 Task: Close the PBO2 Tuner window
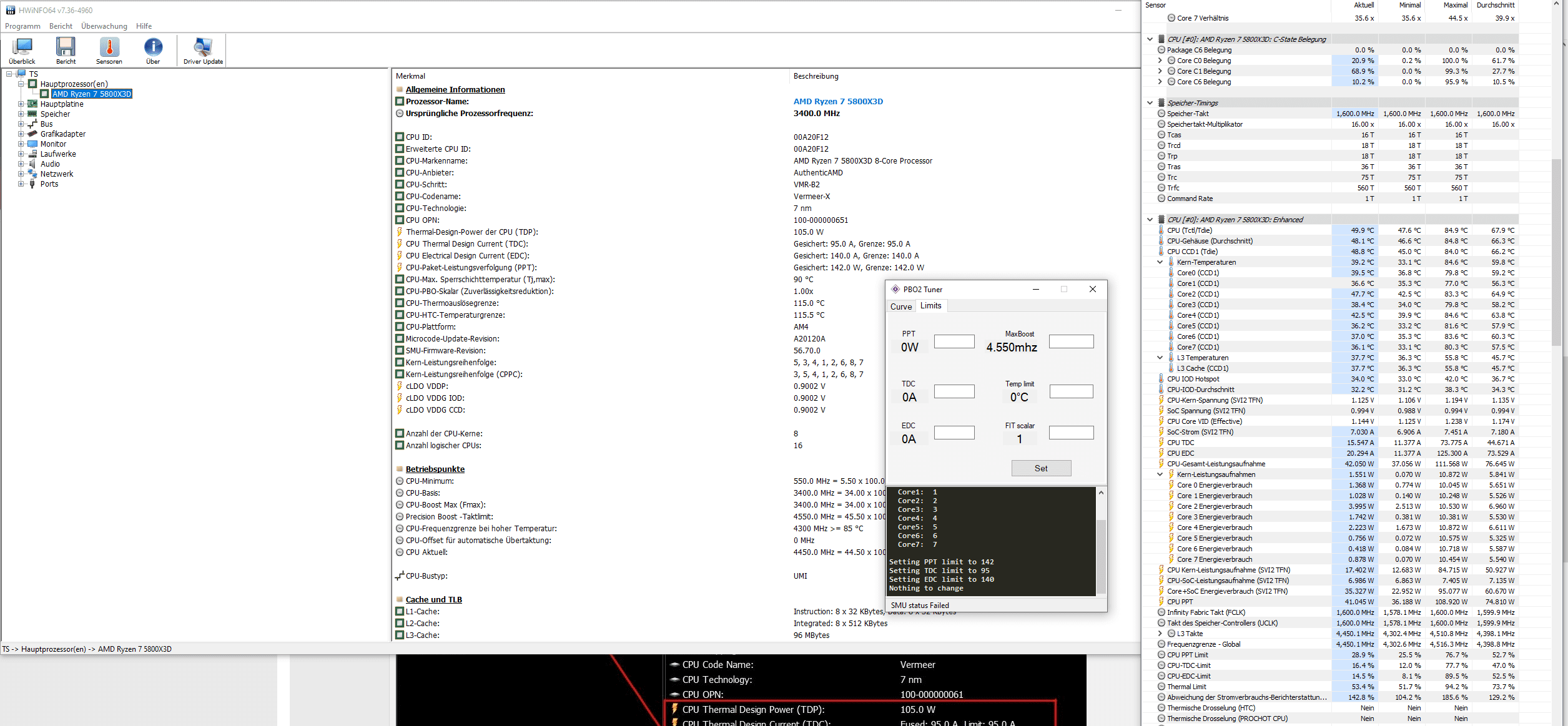pos(1093,289)
